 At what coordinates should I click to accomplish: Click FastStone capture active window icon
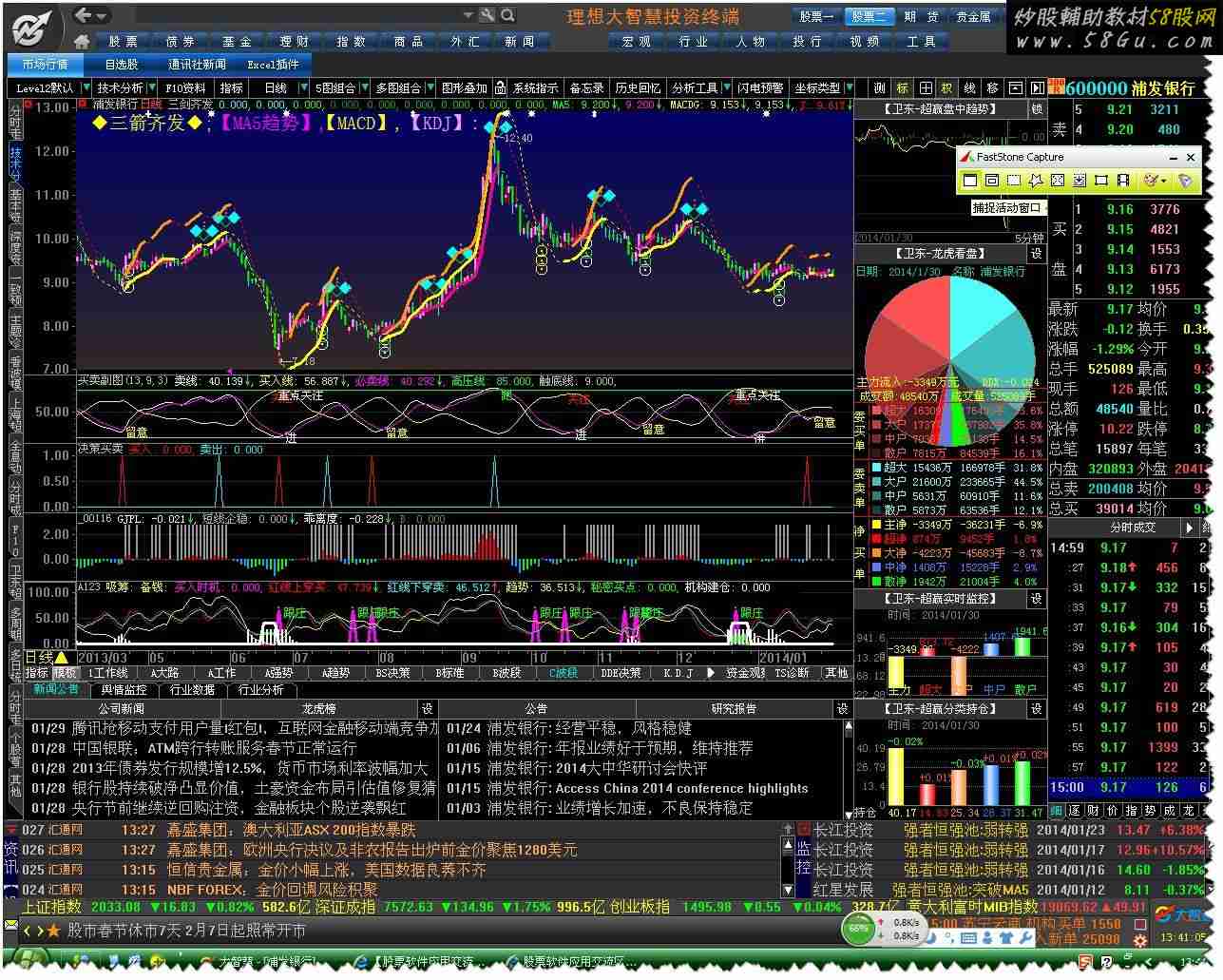970,180
